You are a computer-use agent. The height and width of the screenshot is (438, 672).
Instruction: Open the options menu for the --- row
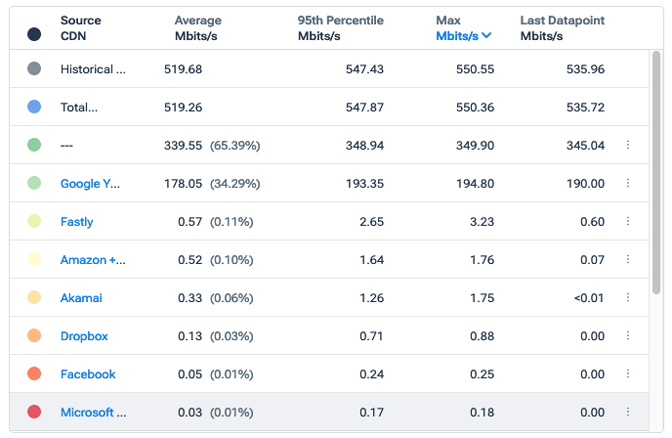pyautogui.click(x=628, y=145)
